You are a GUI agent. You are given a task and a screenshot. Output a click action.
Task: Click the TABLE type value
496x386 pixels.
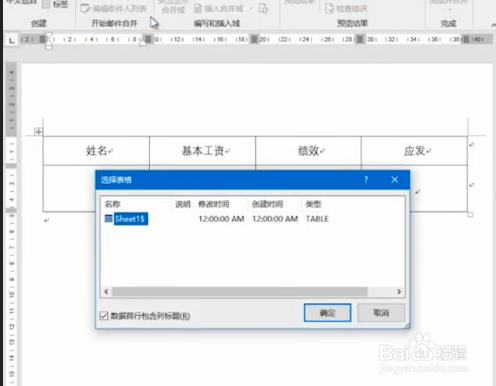pyautogui.click(x=317, y=219)
